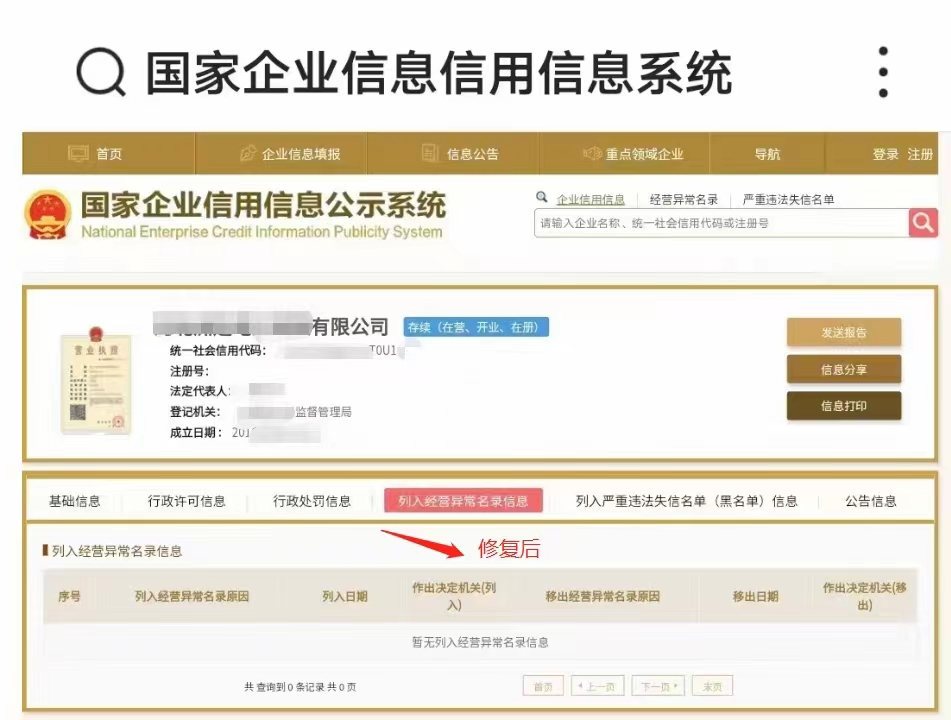
Task: Click the 国家企业信息信用信息系统 search query text
Action: (439, 73)
